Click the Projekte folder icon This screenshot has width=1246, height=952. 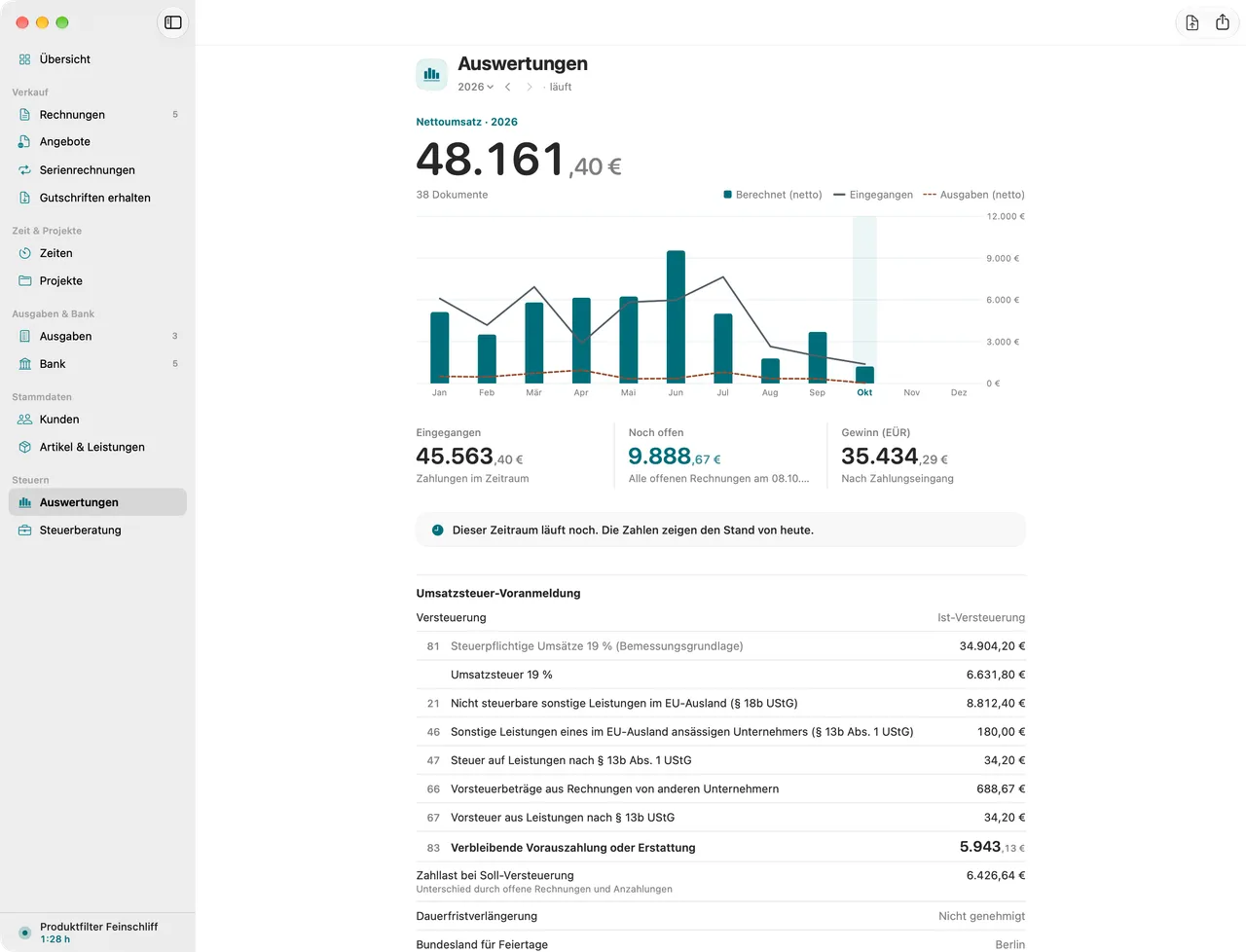coord(25,281)
